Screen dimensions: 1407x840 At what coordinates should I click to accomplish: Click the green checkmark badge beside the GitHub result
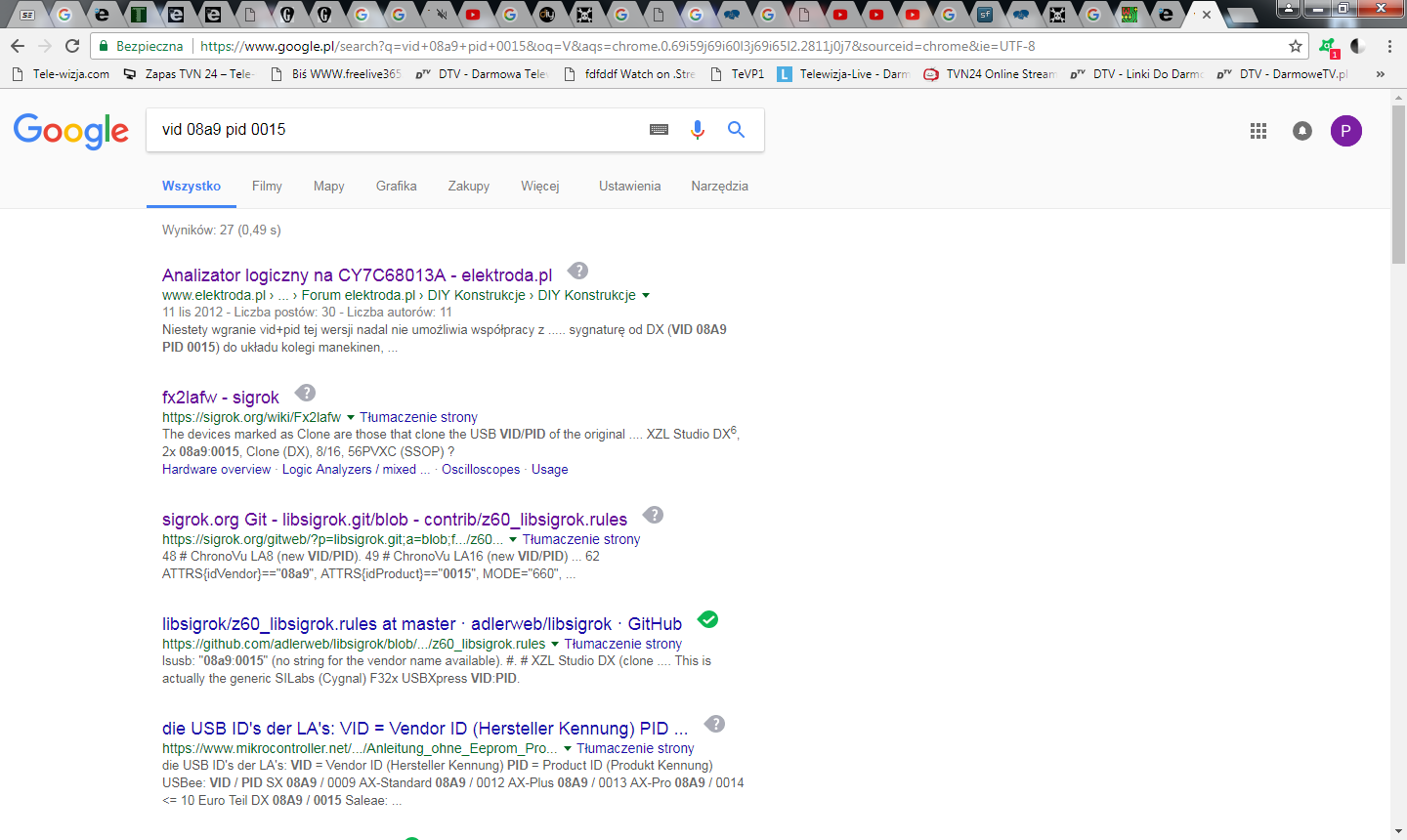(708, 619)
